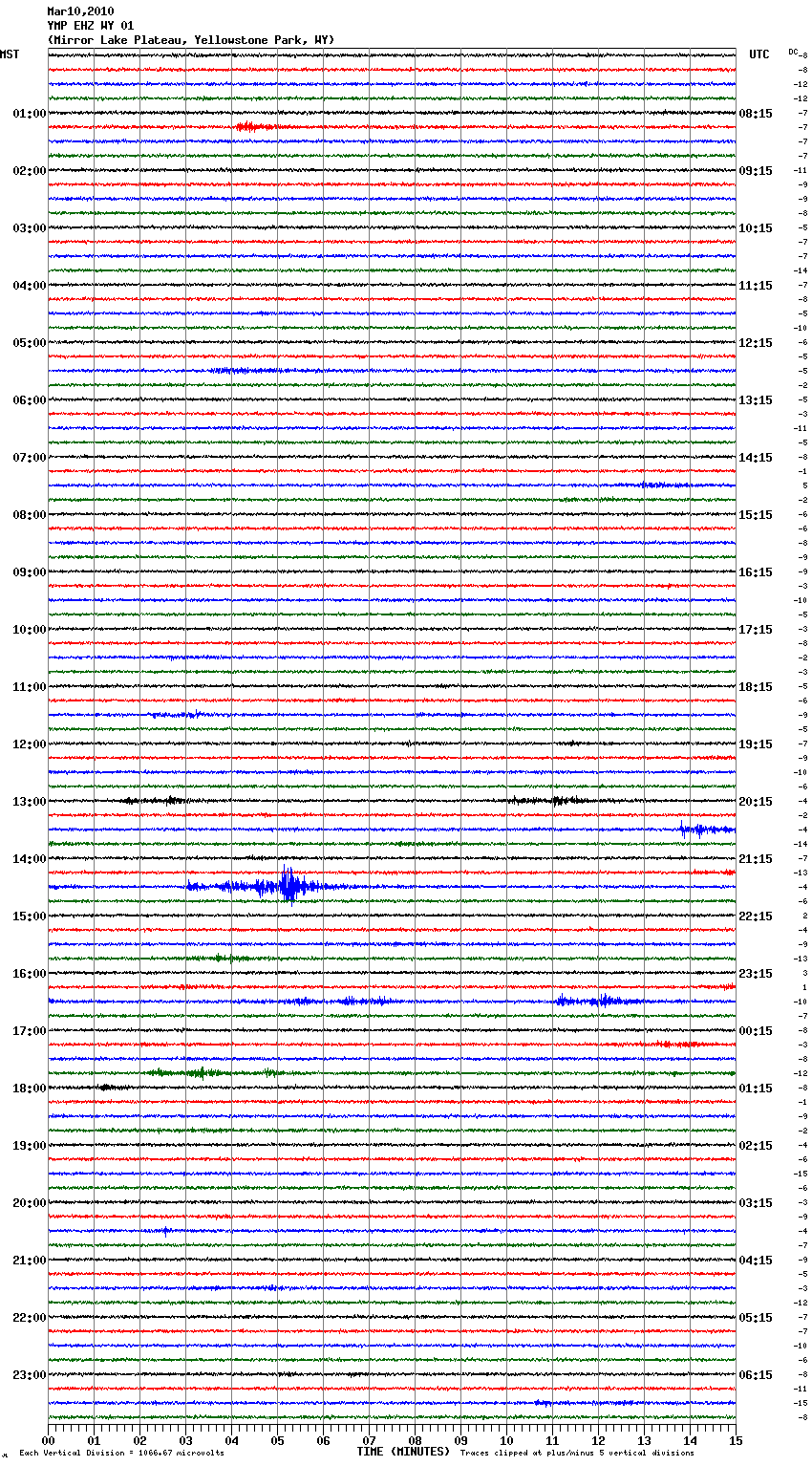The width and height of the screenshot is (812, 1466).
Task: Click the 21:15 UTC time label
Action: (x=756, y=859)
